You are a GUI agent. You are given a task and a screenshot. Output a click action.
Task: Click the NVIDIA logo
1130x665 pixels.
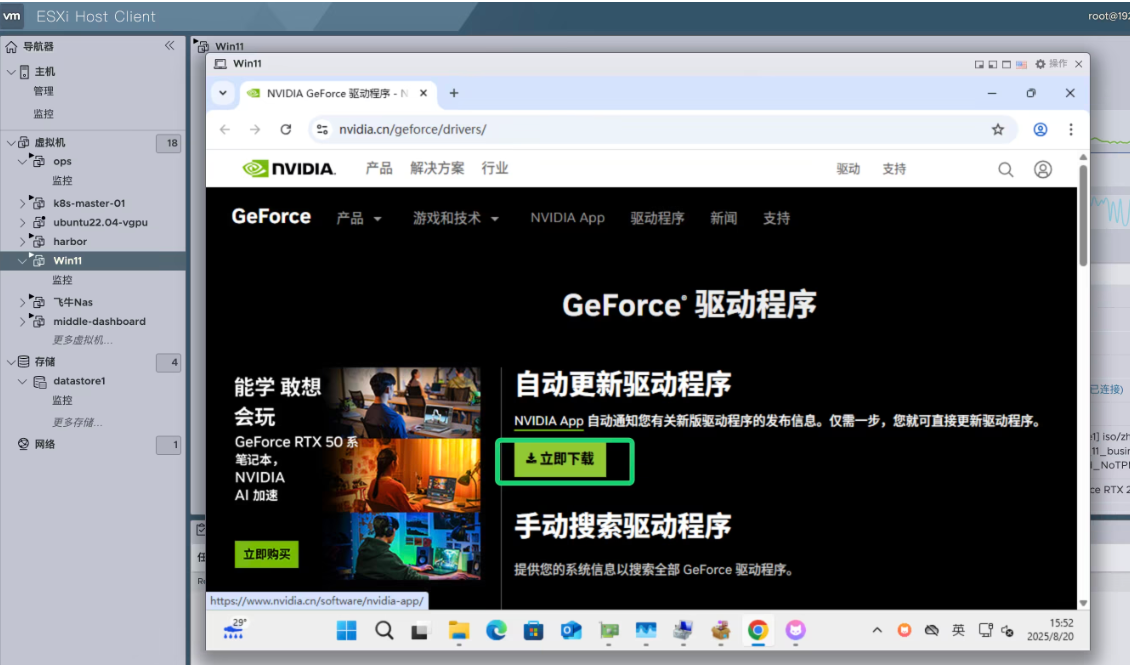click(x=289, y=169)
